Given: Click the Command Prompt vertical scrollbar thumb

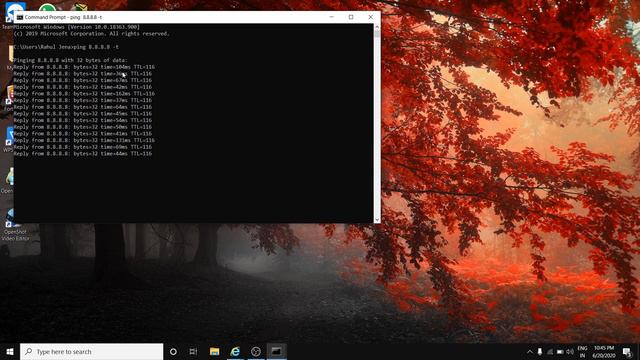Looking at the screenshot, I should pyautogui.click(x=377, y=34).
